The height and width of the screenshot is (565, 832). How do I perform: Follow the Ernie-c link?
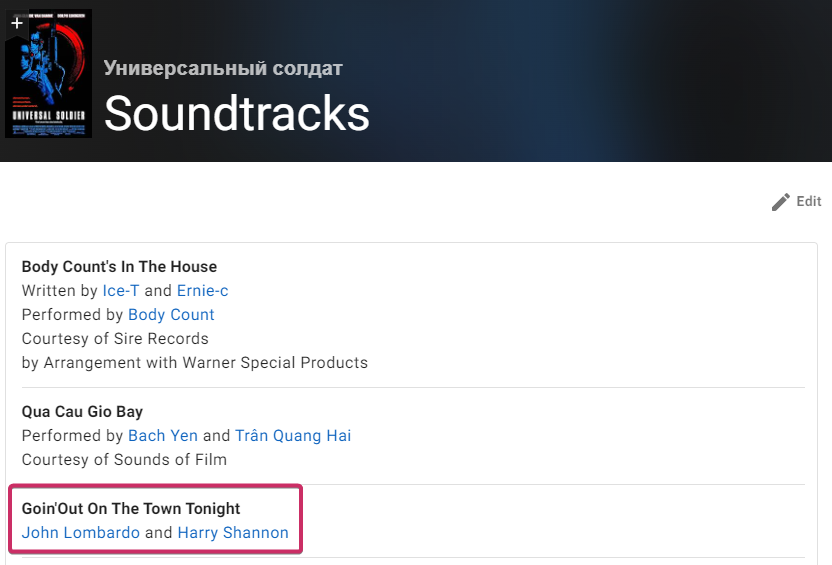pos(203,291)
